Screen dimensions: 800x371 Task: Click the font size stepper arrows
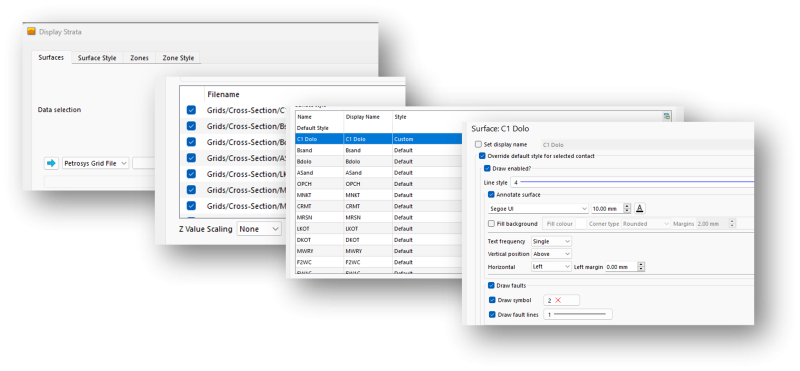pos(627,209)
